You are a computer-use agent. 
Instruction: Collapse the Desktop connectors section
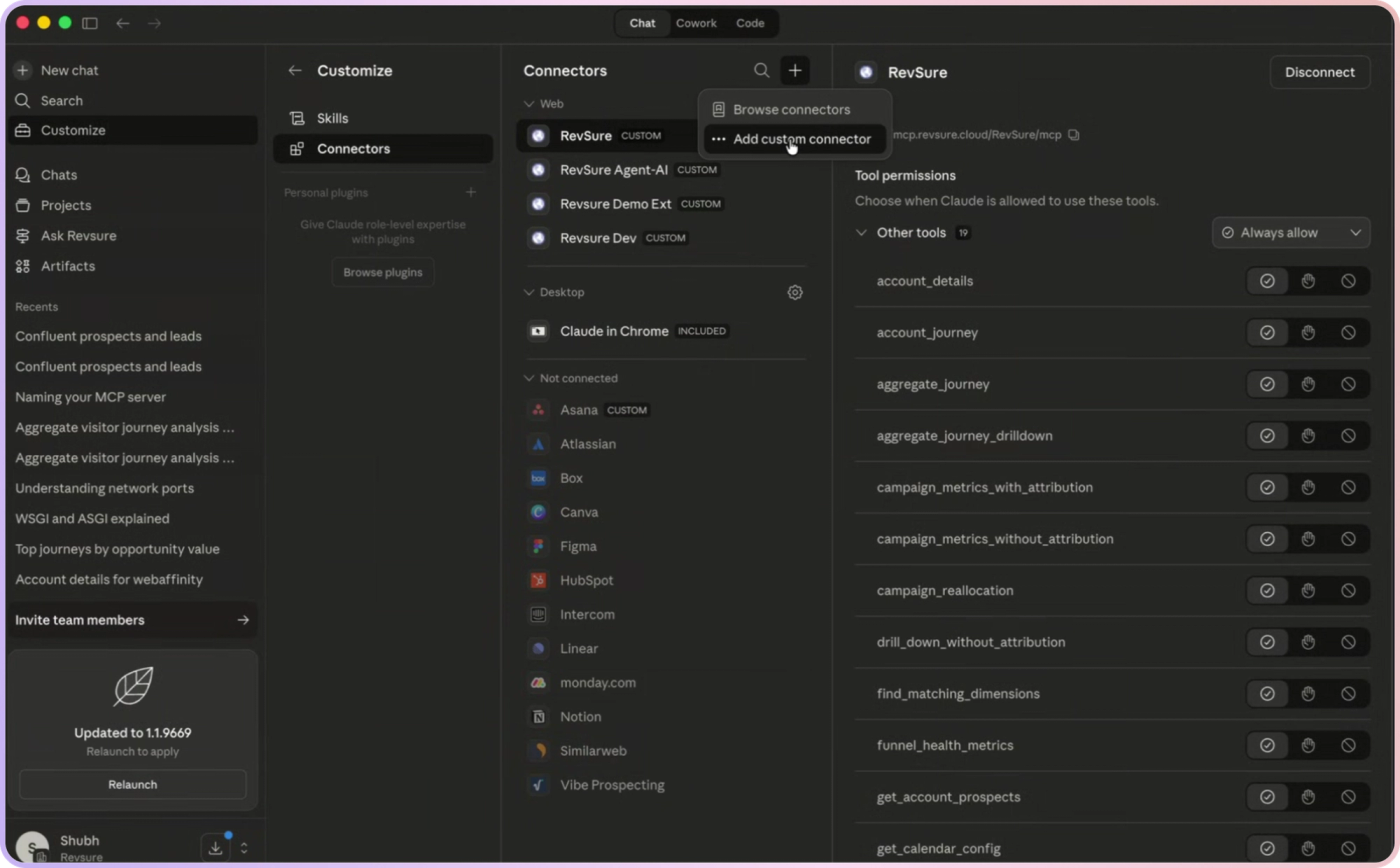coord(529,292)
